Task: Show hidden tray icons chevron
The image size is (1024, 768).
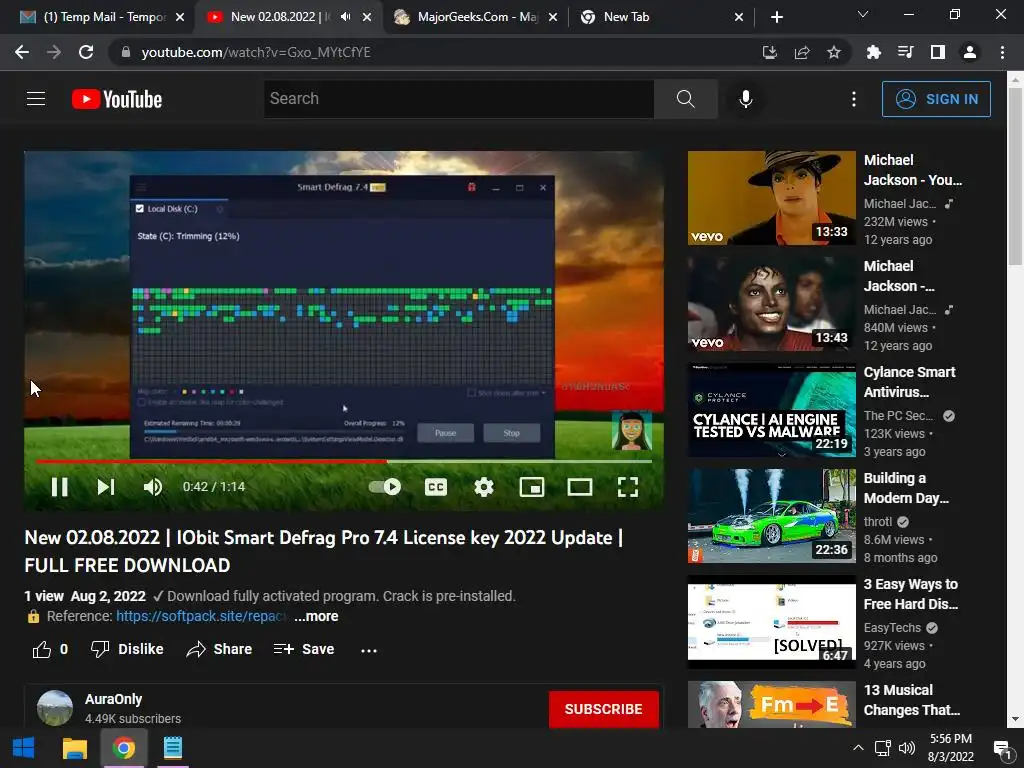Action: point(858,748)
